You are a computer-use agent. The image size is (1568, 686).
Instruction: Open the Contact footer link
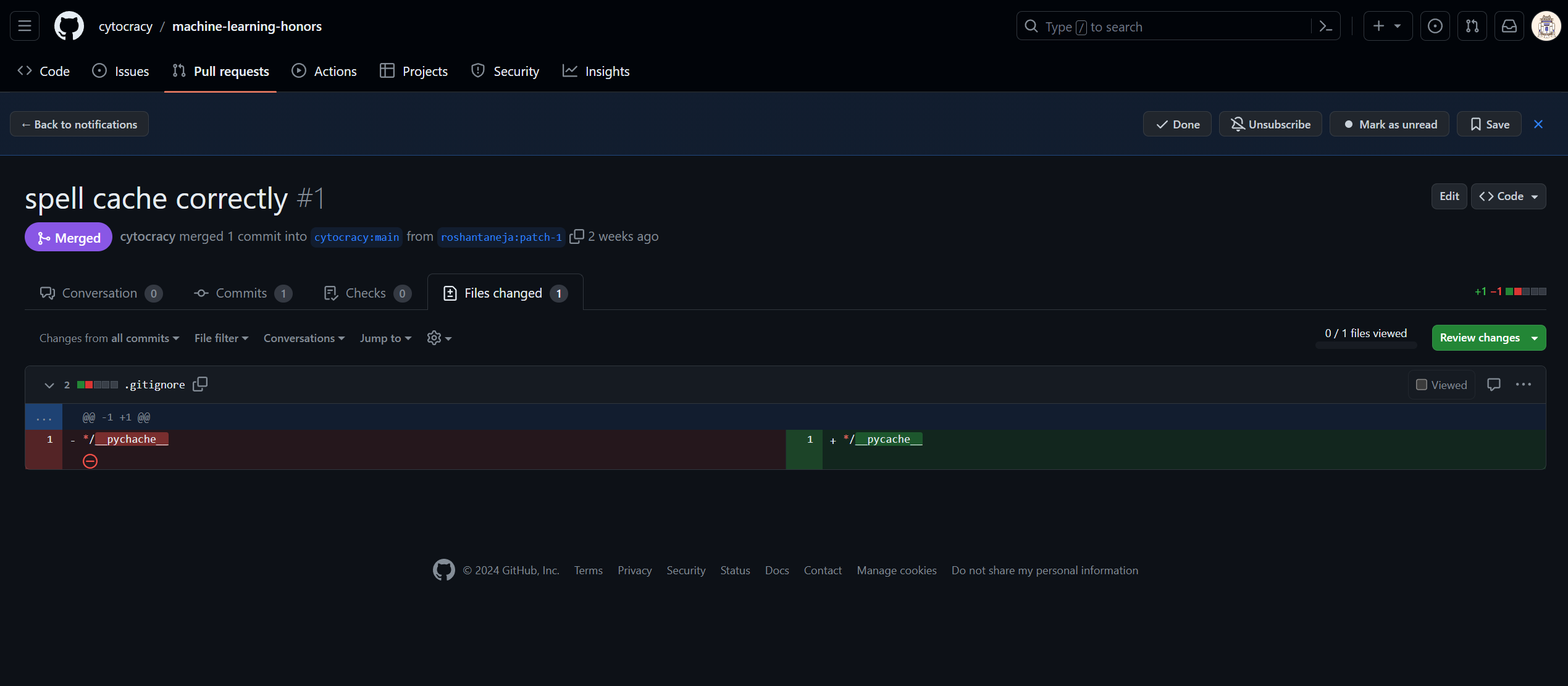click(823, 571)
